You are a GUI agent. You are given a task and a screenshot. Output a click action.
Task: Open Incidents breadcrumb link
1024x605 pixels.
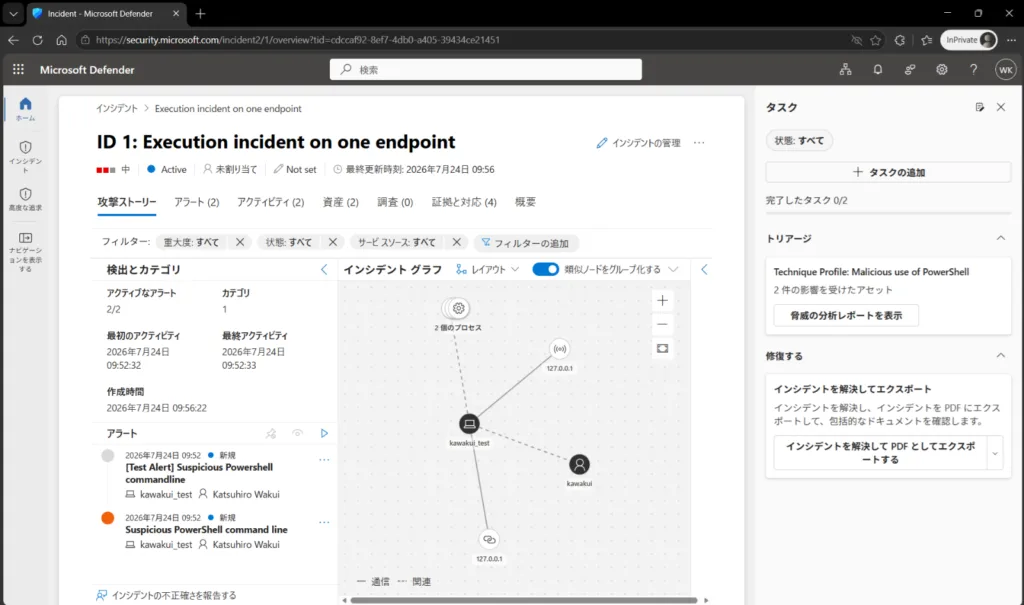tap(117, 108)
